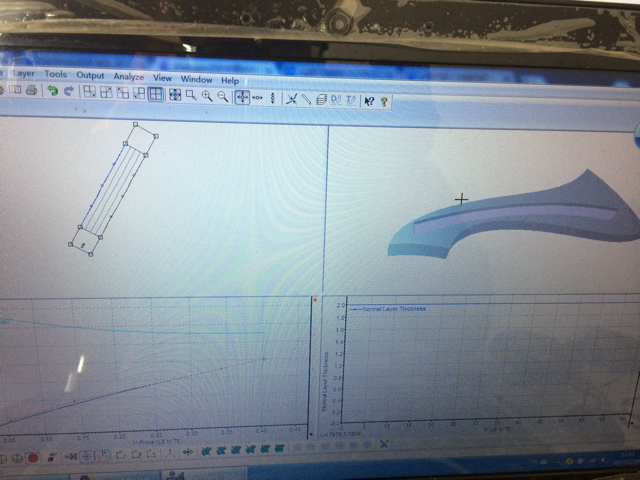Click the zoom in magnifier icon
Image resolution: width=640 pixels, height=480 pixels.
click(207, 96)
